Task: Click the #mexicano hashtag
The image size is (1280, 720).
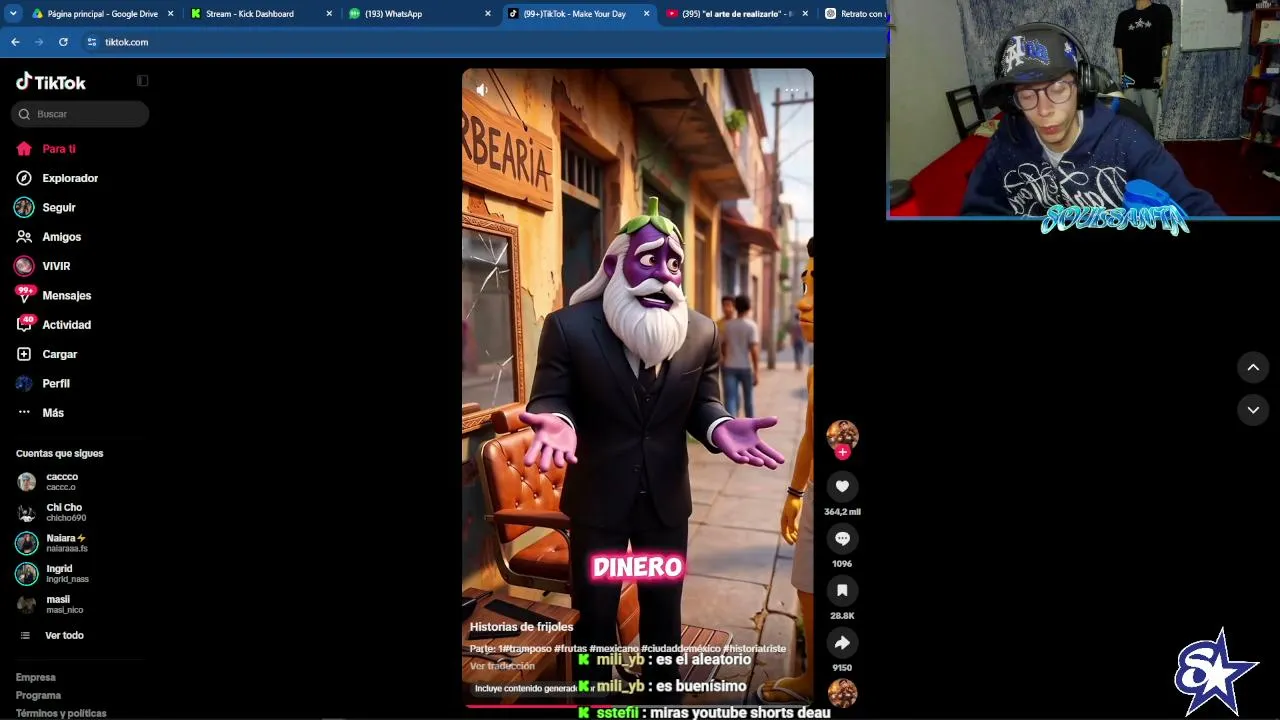Action: click(x=614, y=649)
